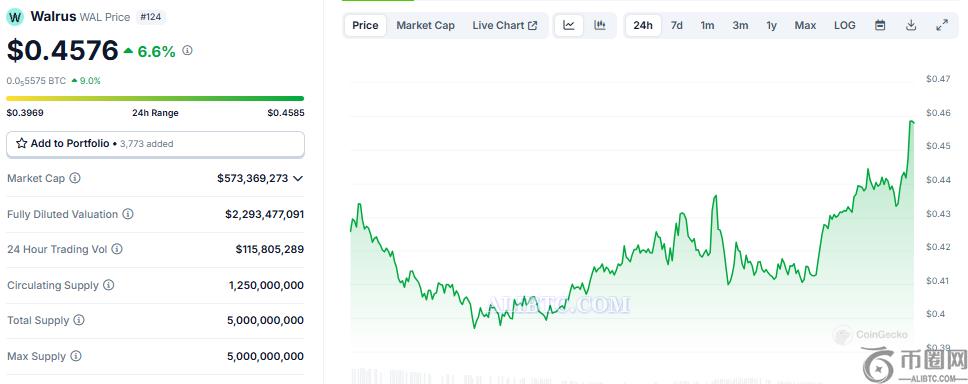Click info icon beside Market Cap
Viewport: 968px width, 384px height.
tap(75, 178)
